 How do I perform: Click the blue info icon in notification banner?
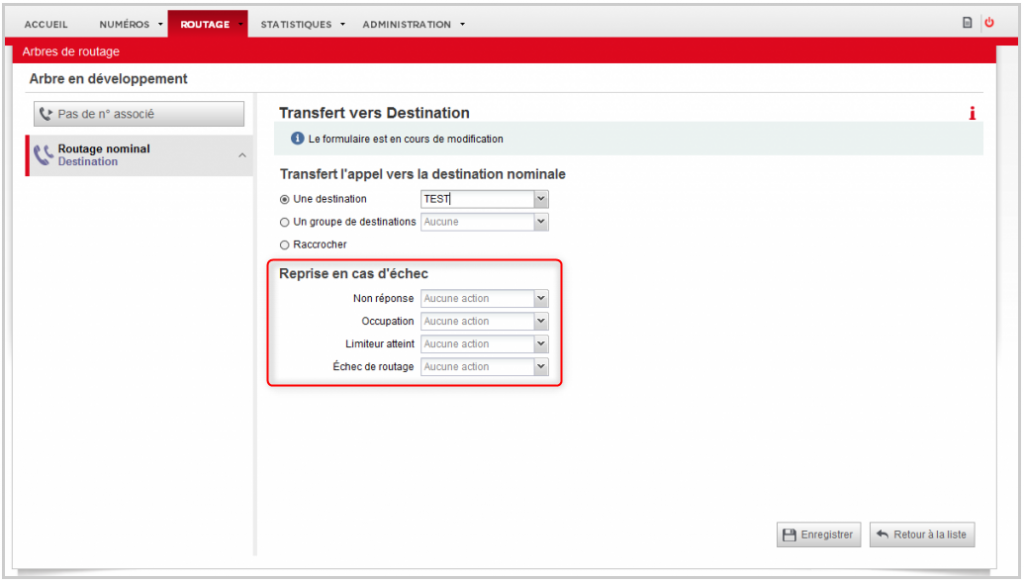[x=297, y=139]
